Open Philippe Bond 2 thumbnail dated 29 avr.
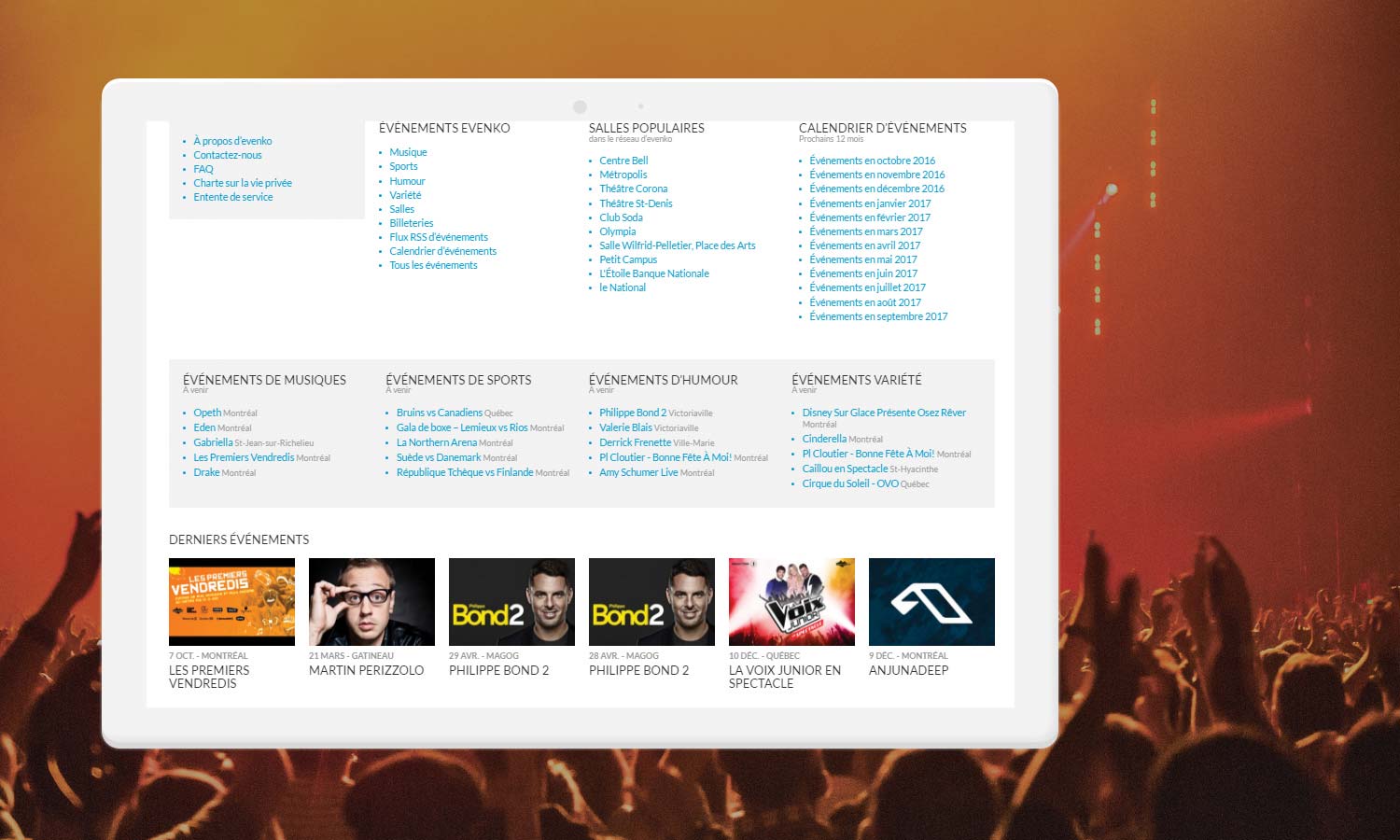The width and height of the screenshot is (1400, 840). coord(511,601)
